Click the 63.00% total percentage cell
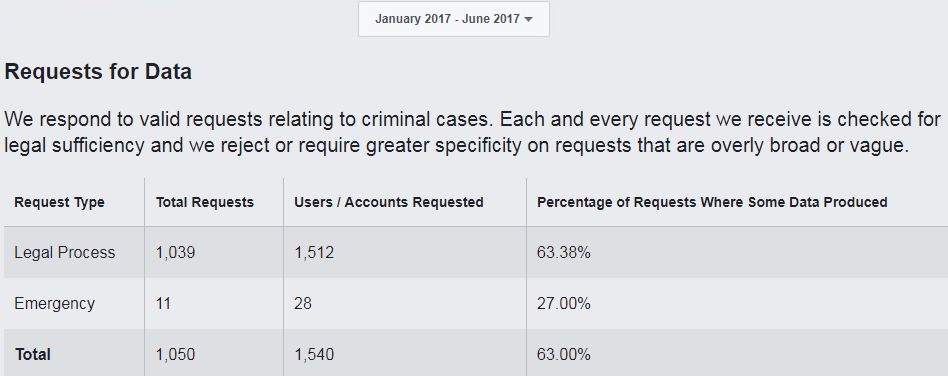Screen dimensions: 948x376 pos(563,354)
